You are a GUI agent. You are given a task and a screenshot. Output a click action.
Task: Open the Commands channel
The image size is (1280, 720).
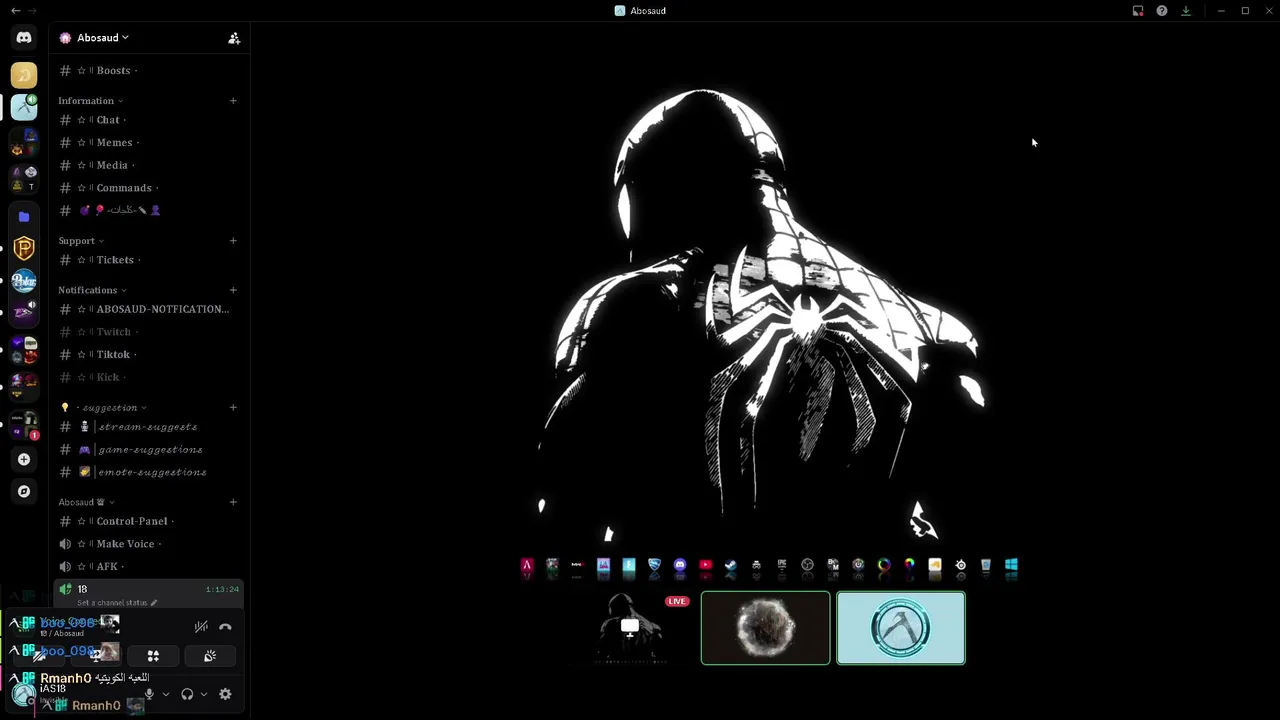coord(148,188)
